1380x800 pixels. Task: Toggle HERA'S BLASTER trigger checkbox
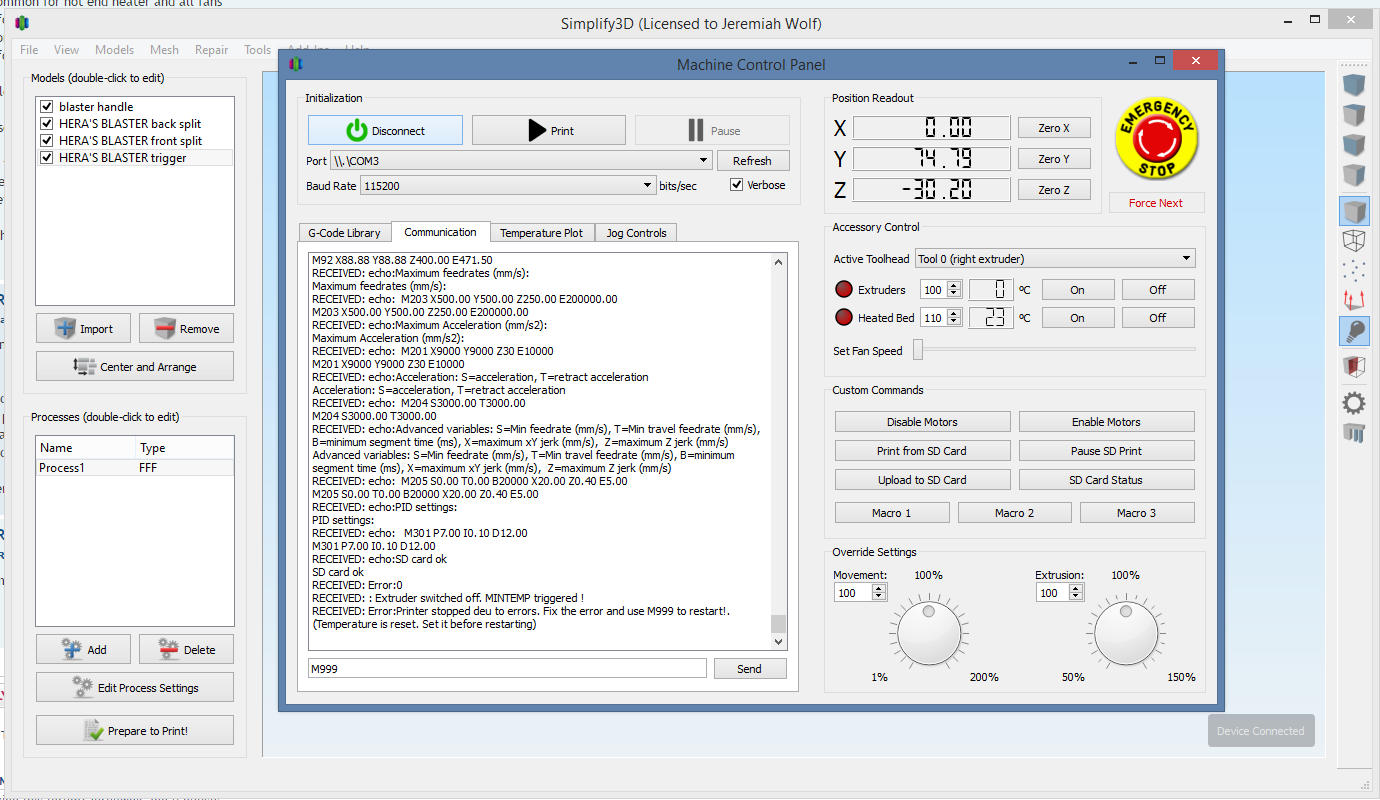pyautogui.click(x=46, y=158)
